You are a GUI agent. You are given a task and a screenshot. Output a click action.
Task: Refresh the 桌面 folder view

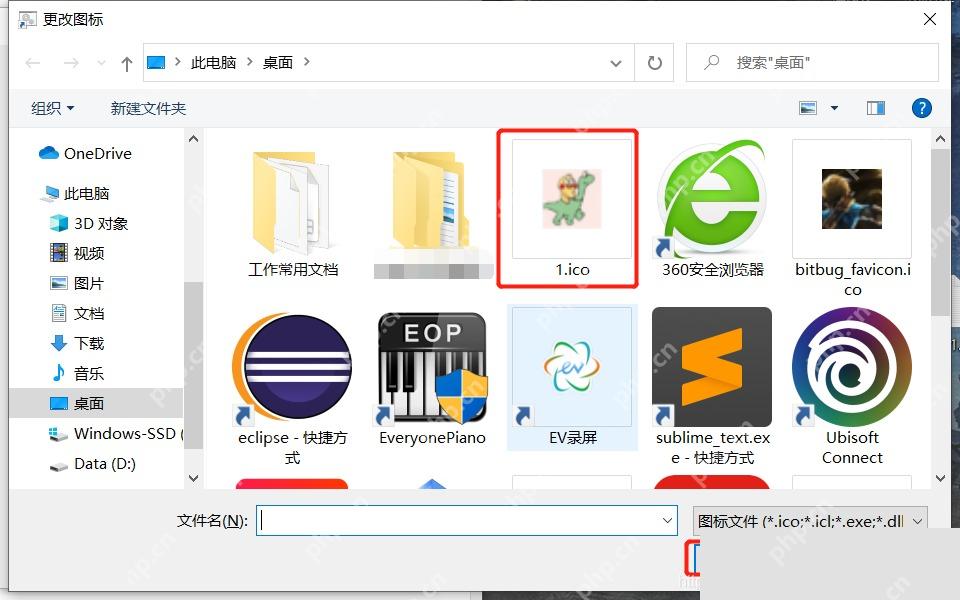coord(654,62)
